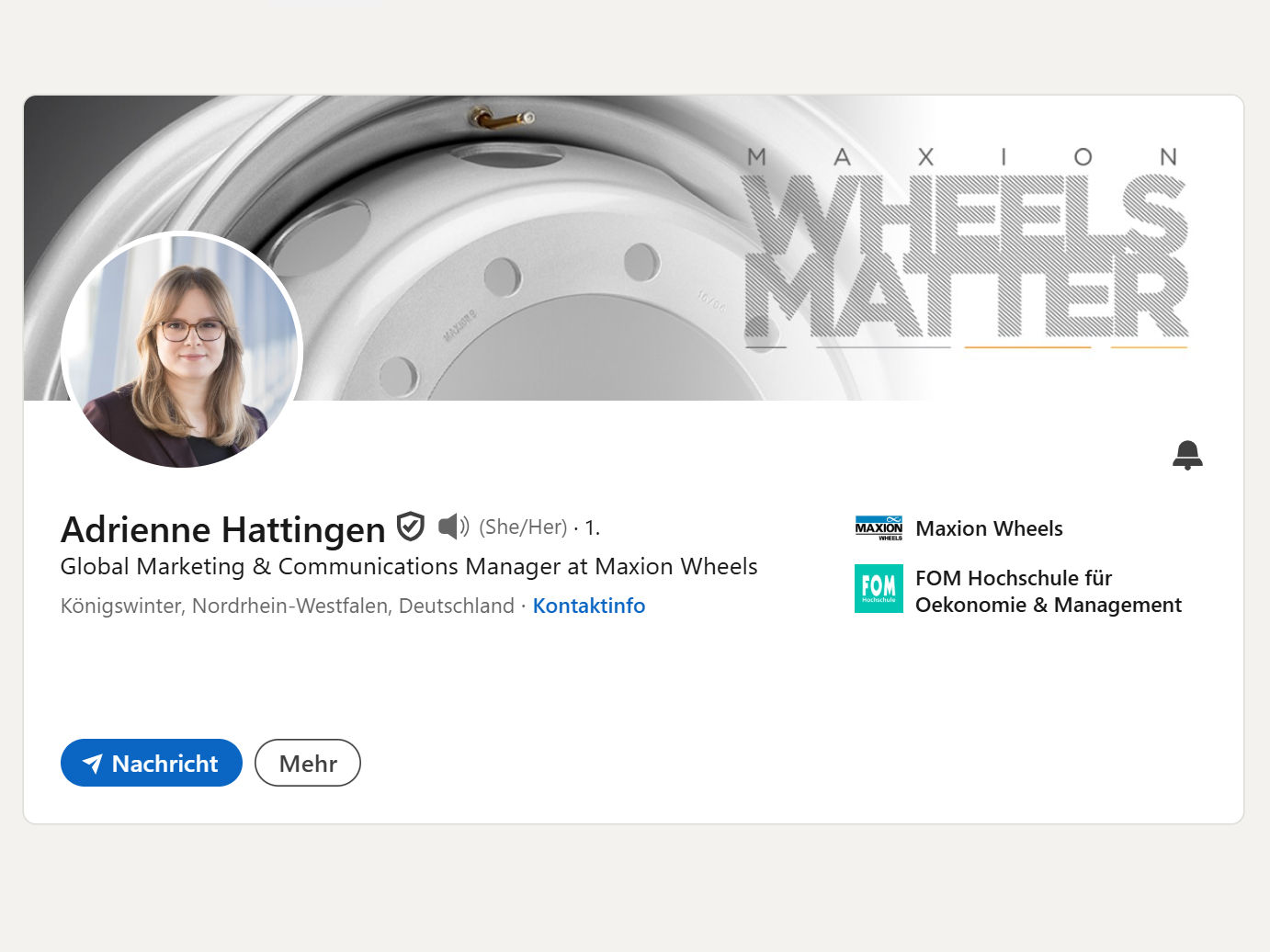Open the FOM Hochschule logo
The height and width of the screenshot is (952, 1270).
(879, 588)
